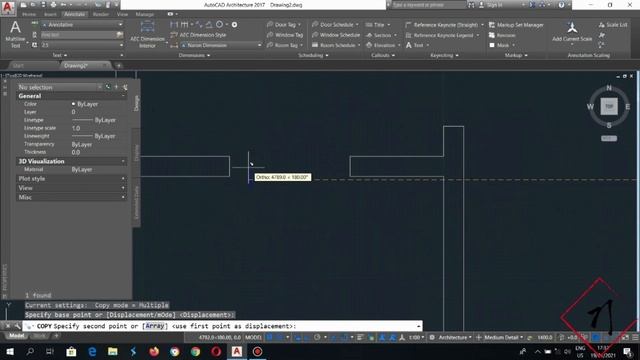This screenshot has width=640, height=360.
Task: Toggle MODEL space in status bar
Action: pos(253,338)
